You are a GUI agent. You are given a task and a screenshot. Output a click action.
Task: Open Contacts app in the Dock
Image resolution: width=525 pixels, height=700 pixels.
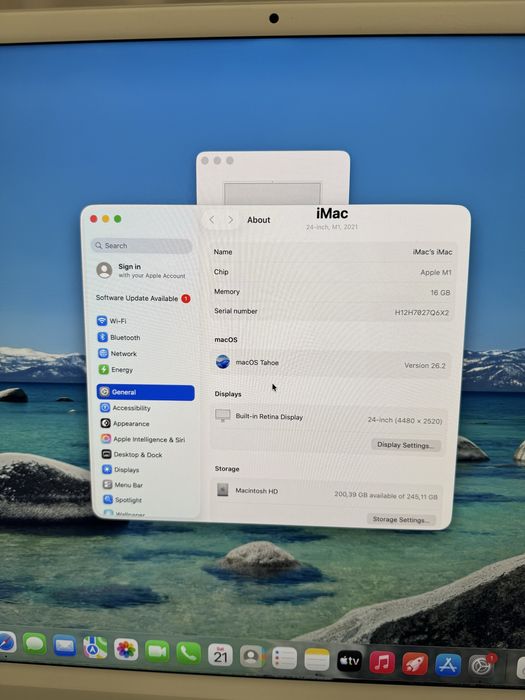pos(252,656)
